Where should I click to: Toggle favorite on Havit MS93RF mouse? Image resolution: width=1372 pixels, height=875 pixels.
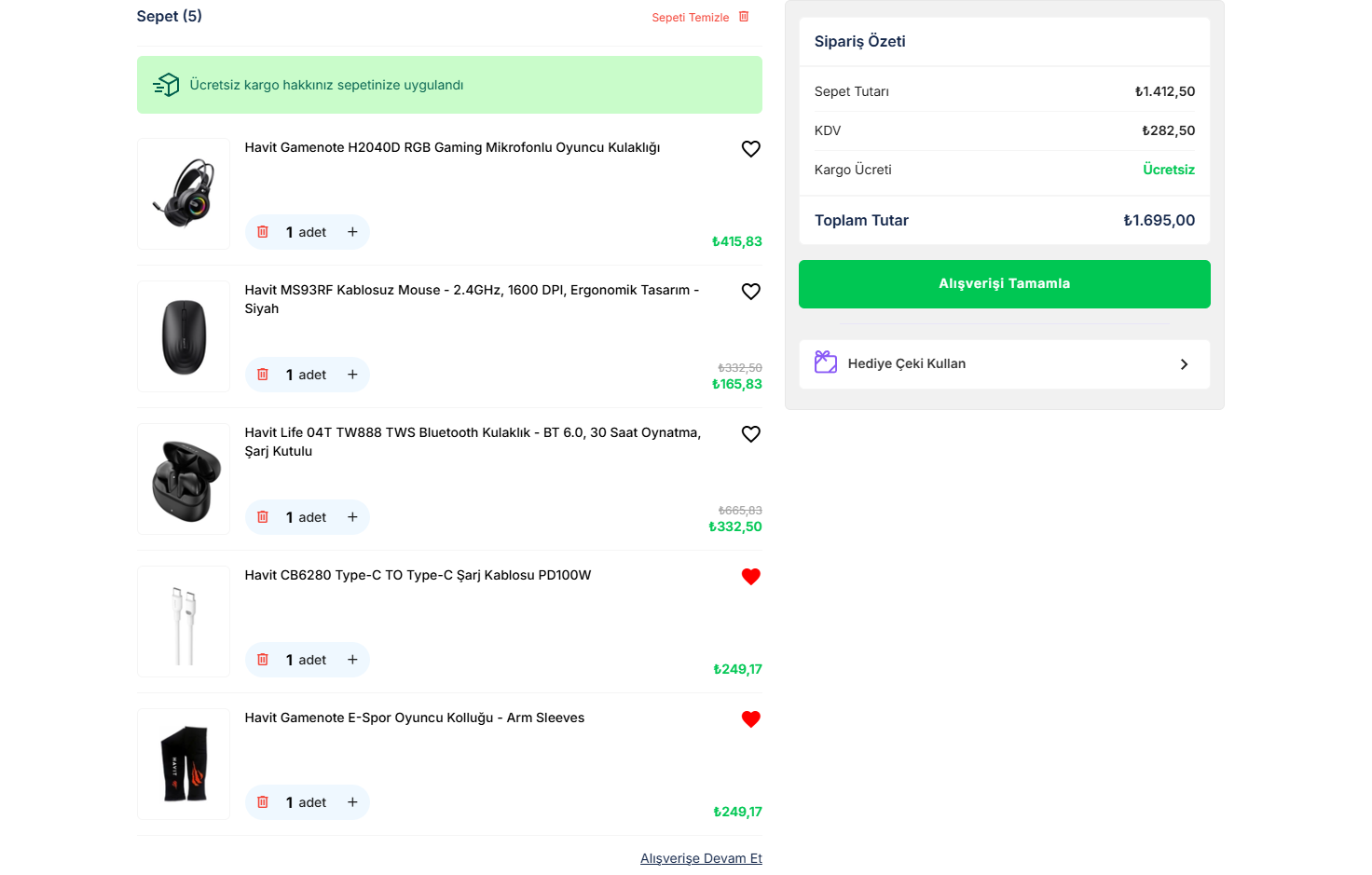click(750, 292)
